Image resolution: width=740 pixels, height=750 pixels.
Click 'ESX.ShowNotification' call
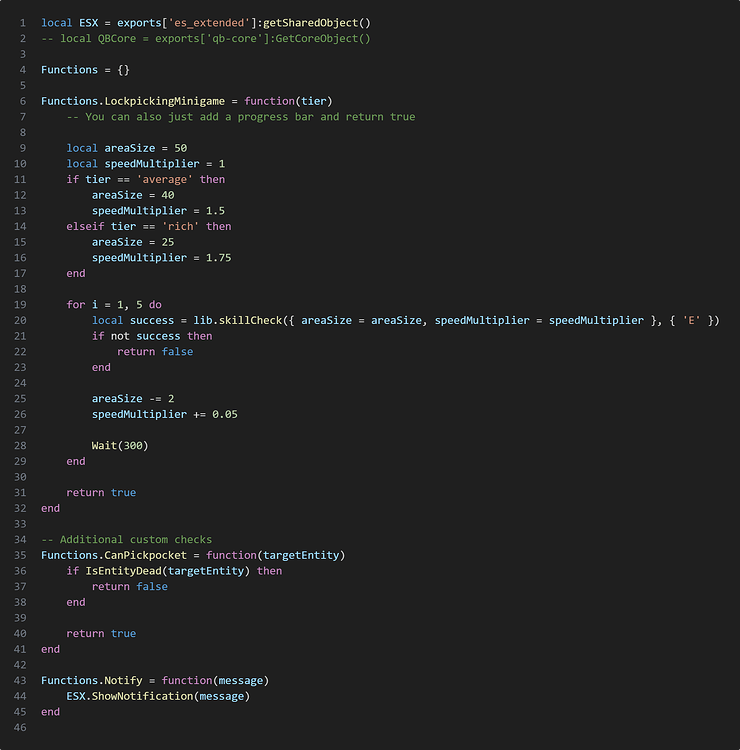(130, 696)
